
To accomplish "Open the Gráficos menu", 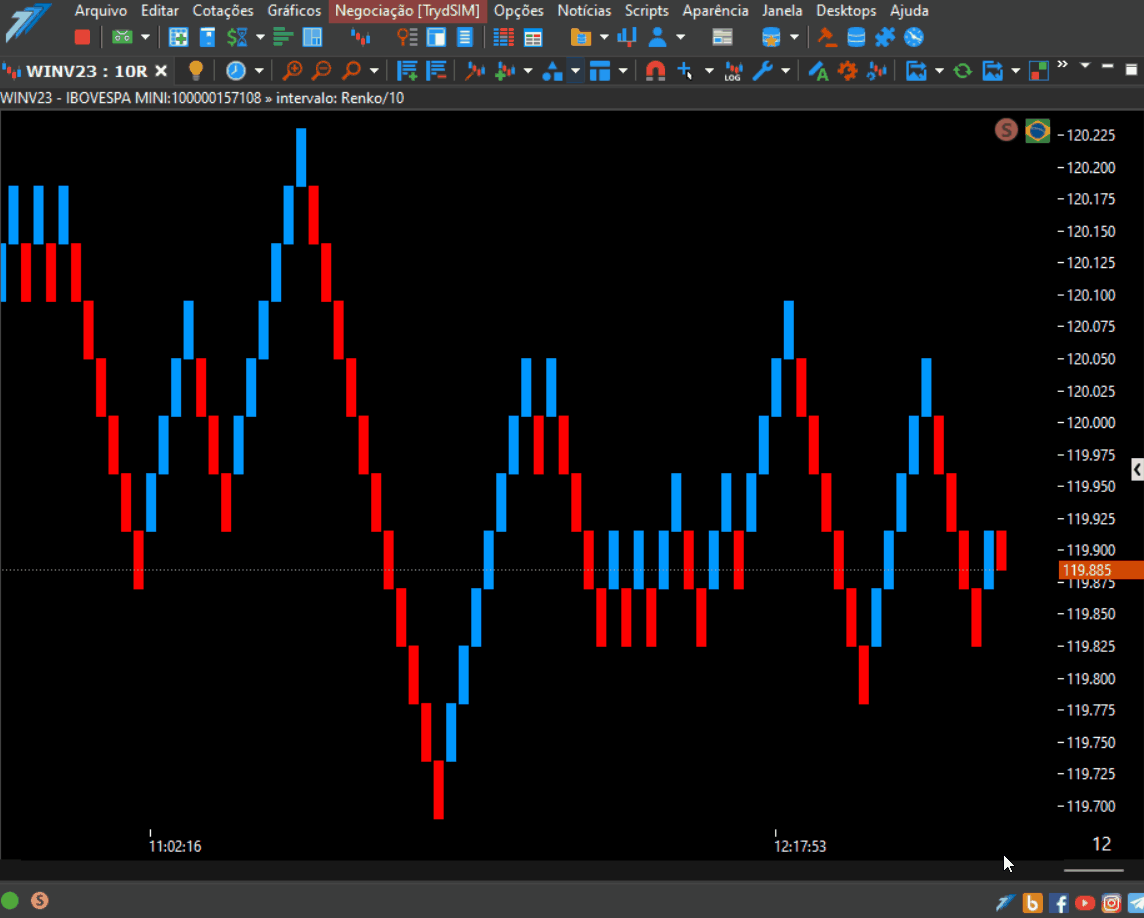I will tap(294, 11).
